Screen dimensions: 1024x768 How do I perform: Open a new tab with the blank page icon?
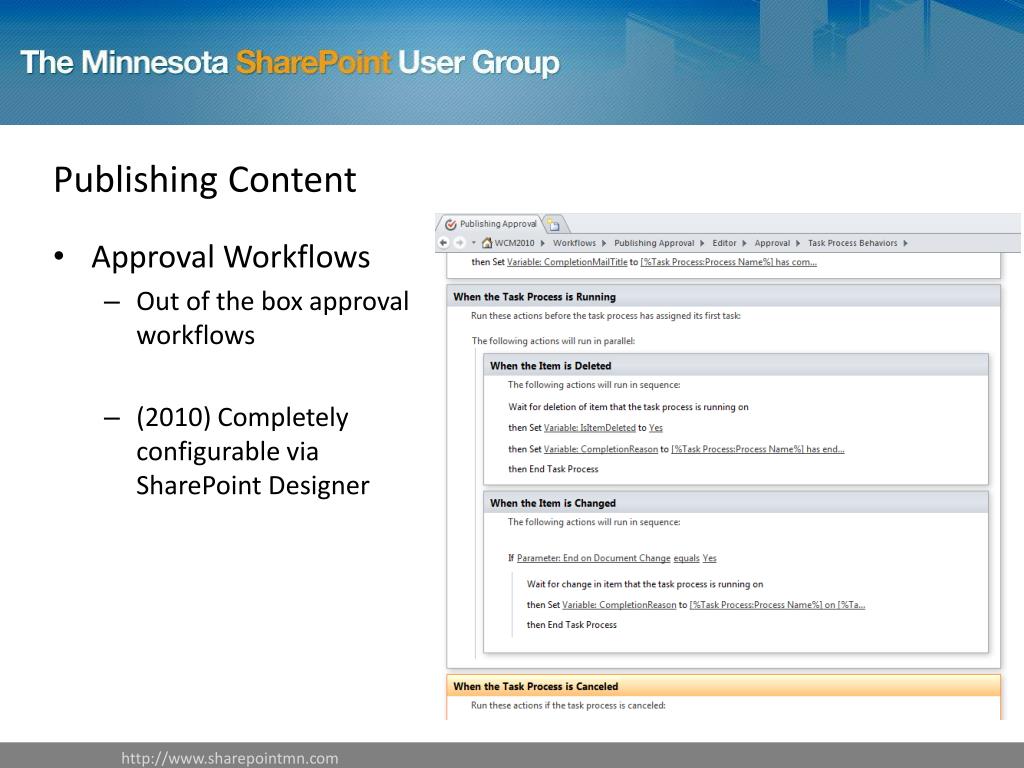(x=554, y=225)
